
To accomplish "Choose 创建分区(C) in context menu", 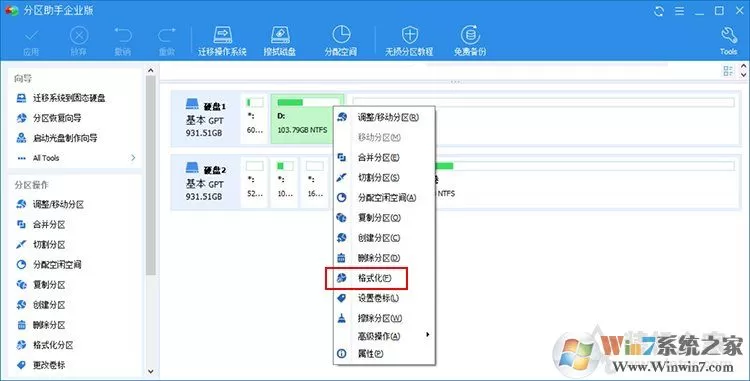I will 384,238.
